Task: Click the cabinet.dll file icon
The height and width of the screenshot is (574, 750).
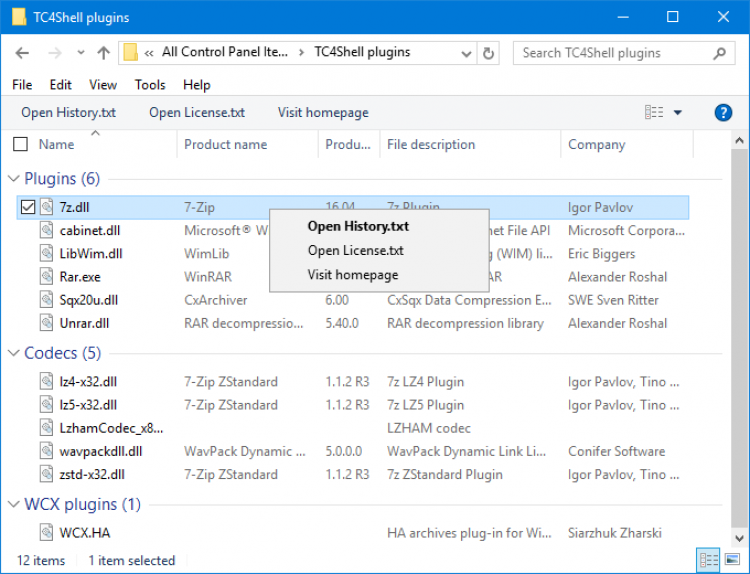Action: pos(47,231)
